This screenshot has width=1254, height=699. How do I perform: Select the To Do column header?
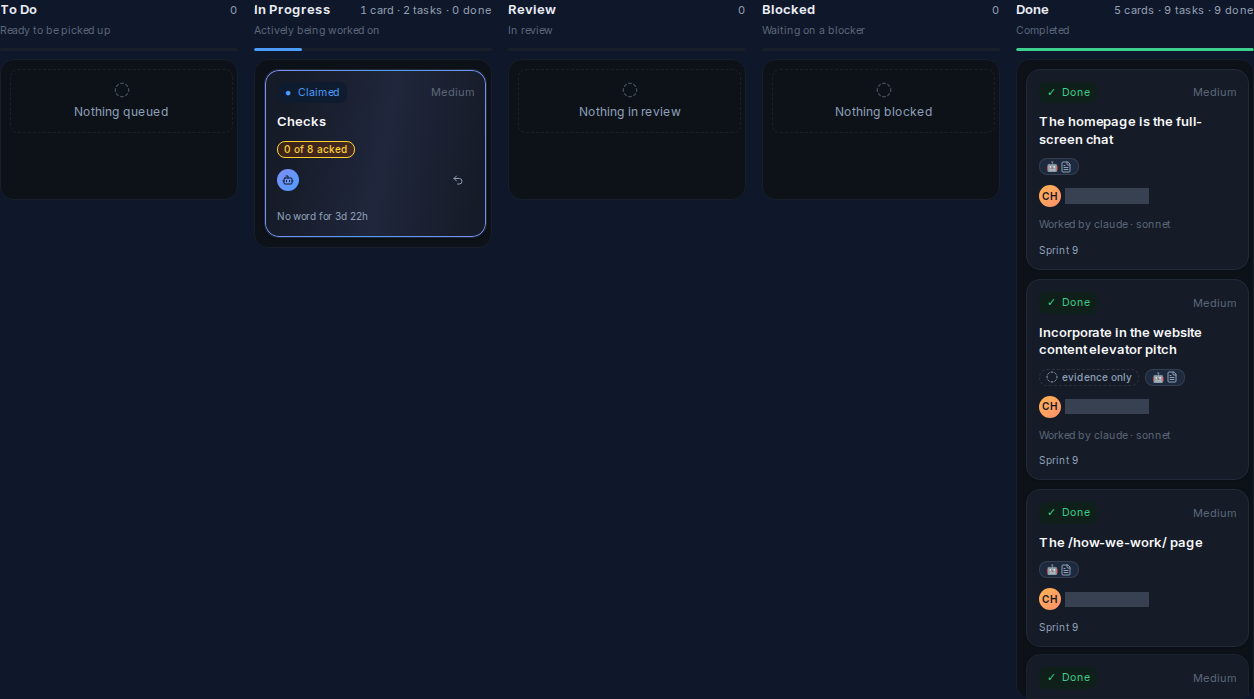pyautogui.click(x=19, y=10)
